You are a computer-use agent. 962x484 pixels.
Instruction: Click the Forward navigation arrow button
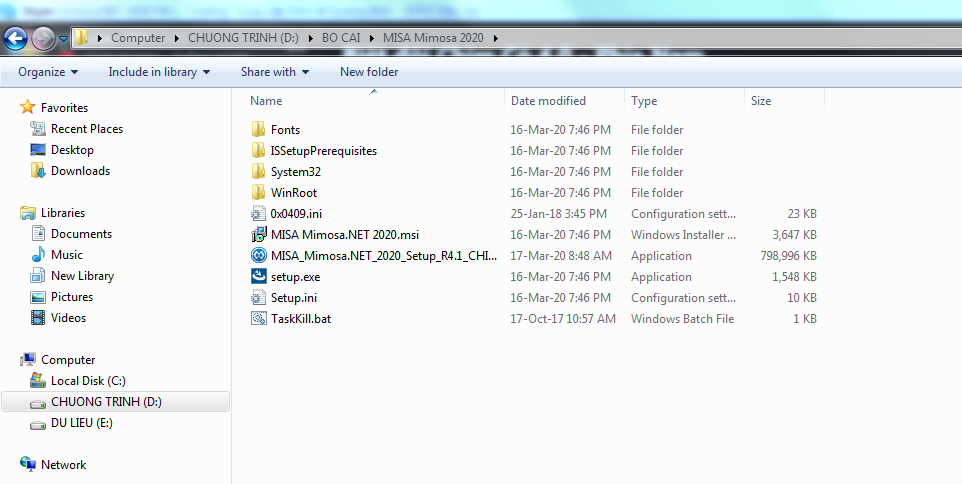43,39
